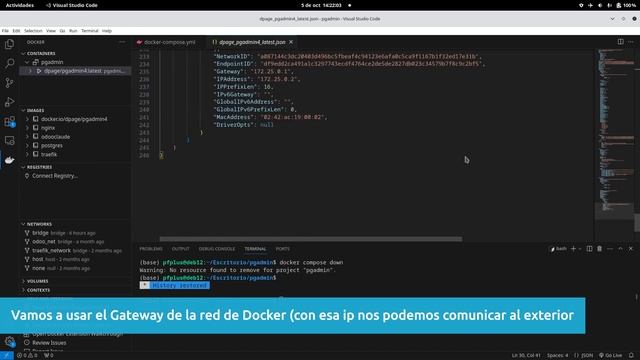Open the Search view in activity bar
640x360 pixels.
9,63
